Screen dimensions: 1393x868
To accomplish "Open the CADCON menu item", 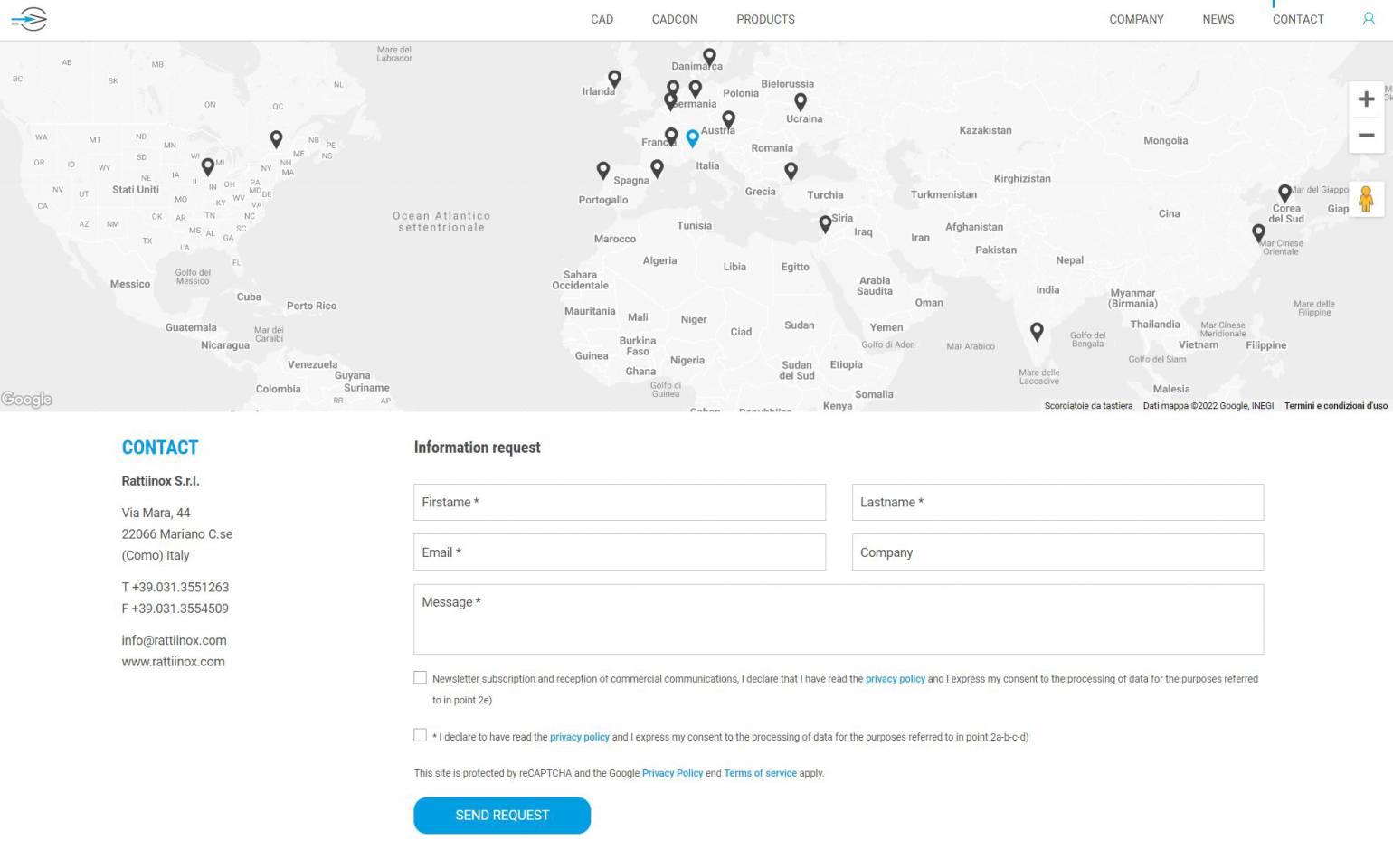I will [x=675, y=19].
